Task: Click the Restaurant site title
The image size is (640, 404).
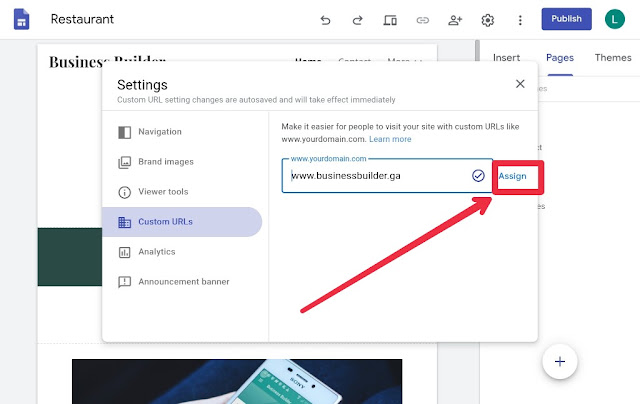Action: 82,19
